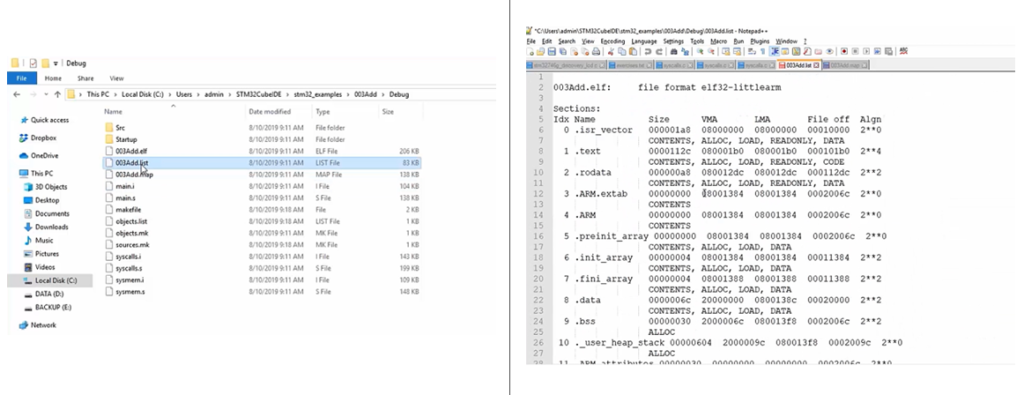Open the Plugins menu in Notepad++
This screenshot has width=1024, height=395.
(760, 41)
